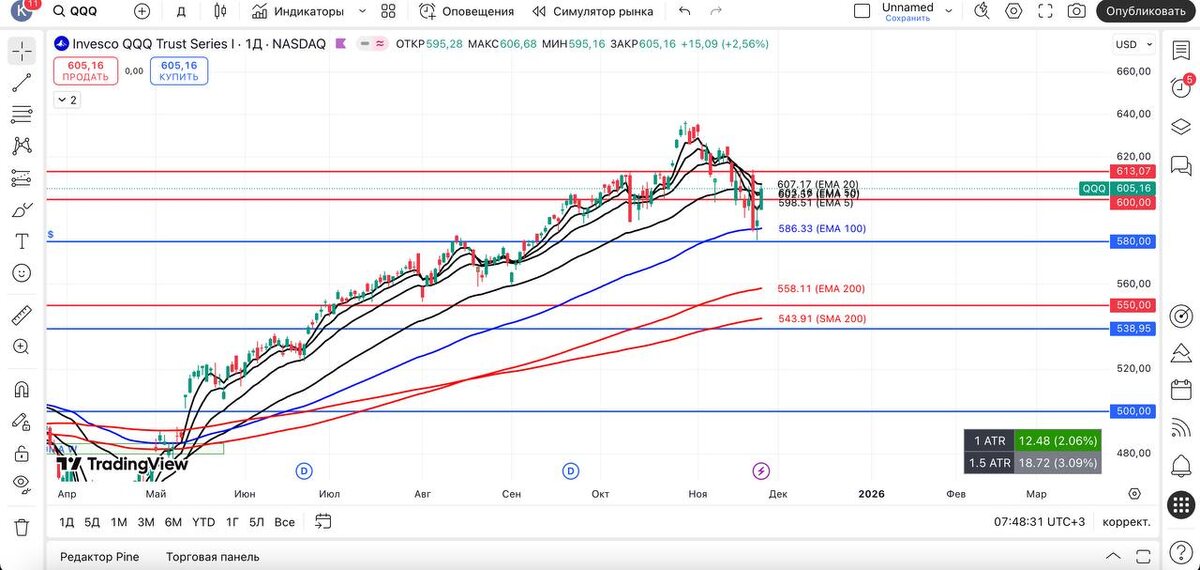Undo the last chart action
The image size is (1200, 570).
684,11
